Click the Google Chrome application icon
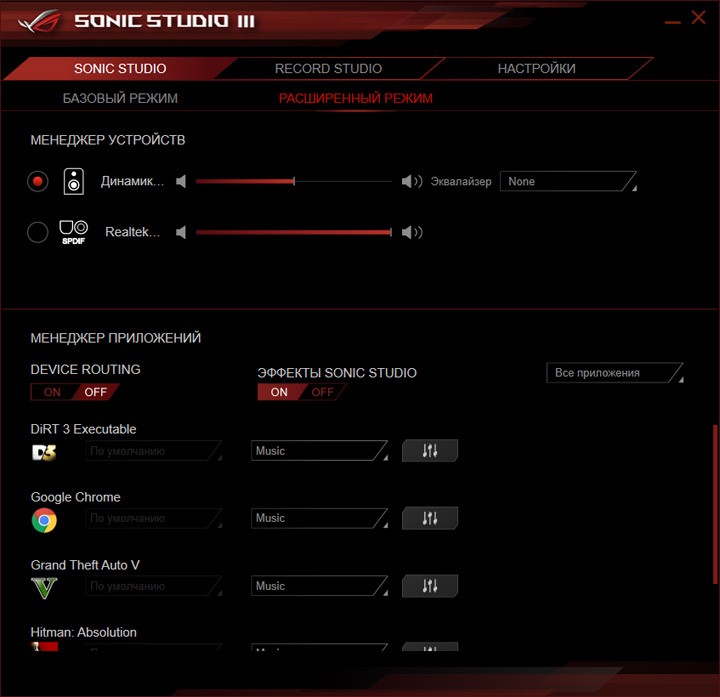 [x=44, y=520]
